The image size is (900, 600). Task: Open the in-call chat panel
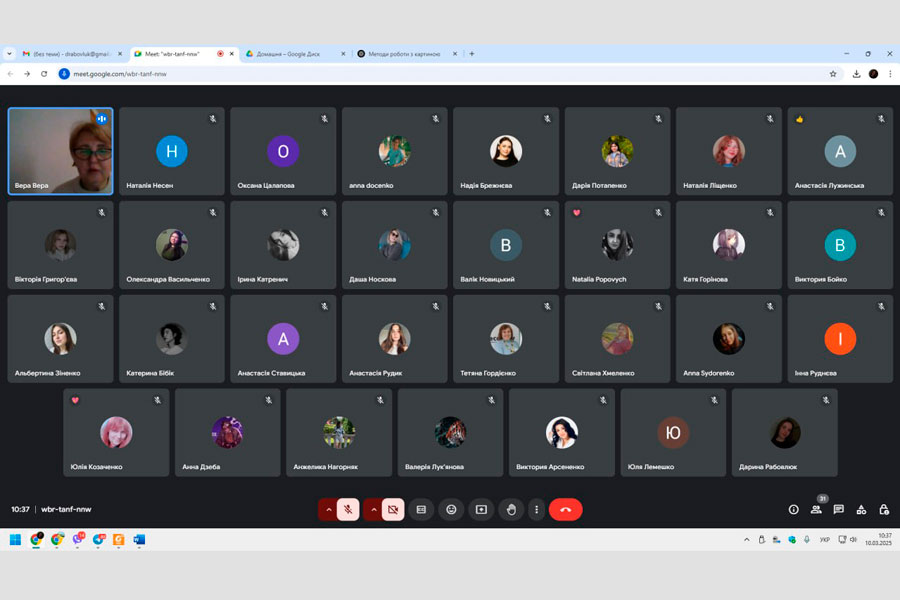[x=839, y=509]
